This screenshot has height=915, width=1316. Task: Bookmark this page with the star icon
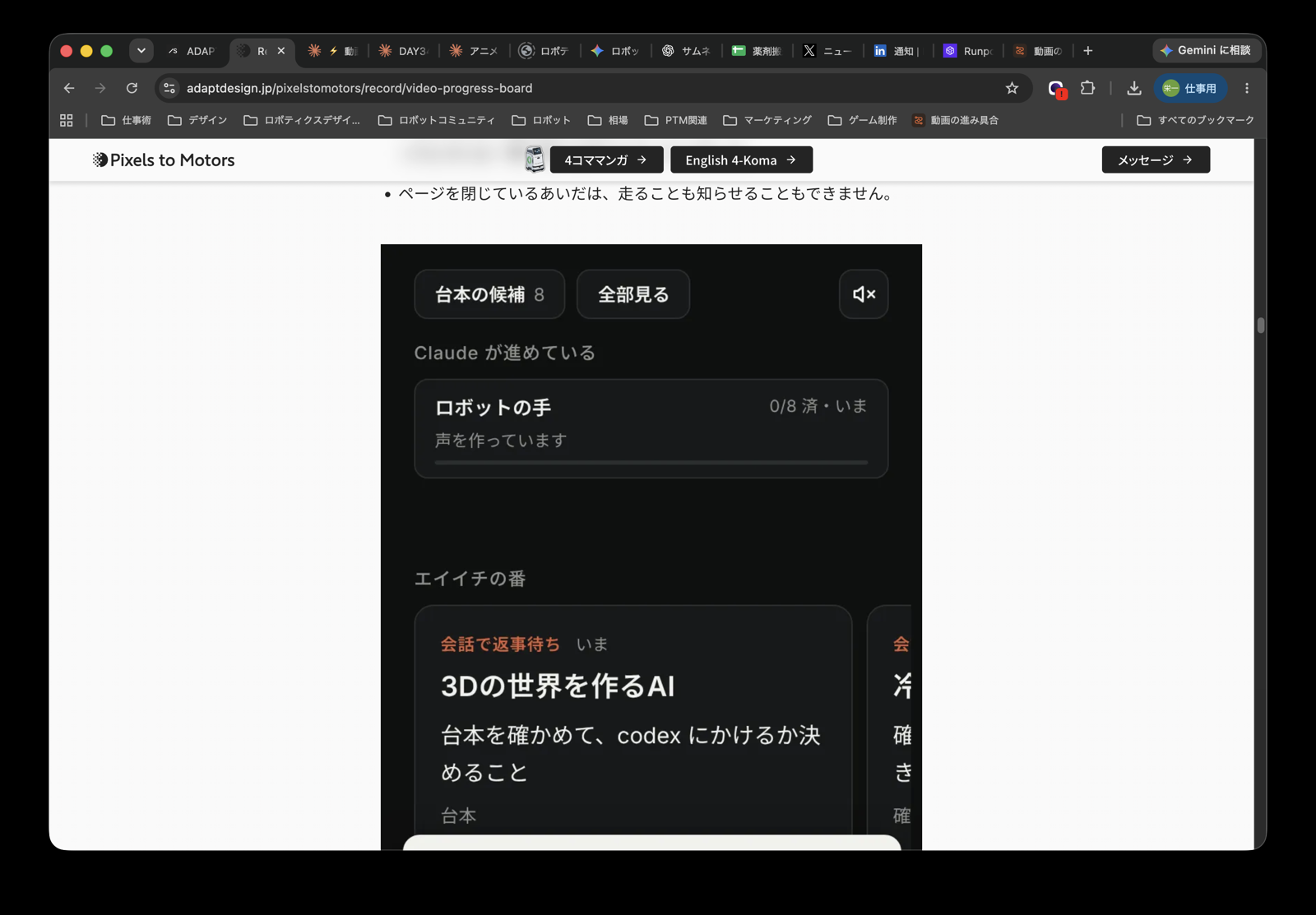tap(1012, 88)
